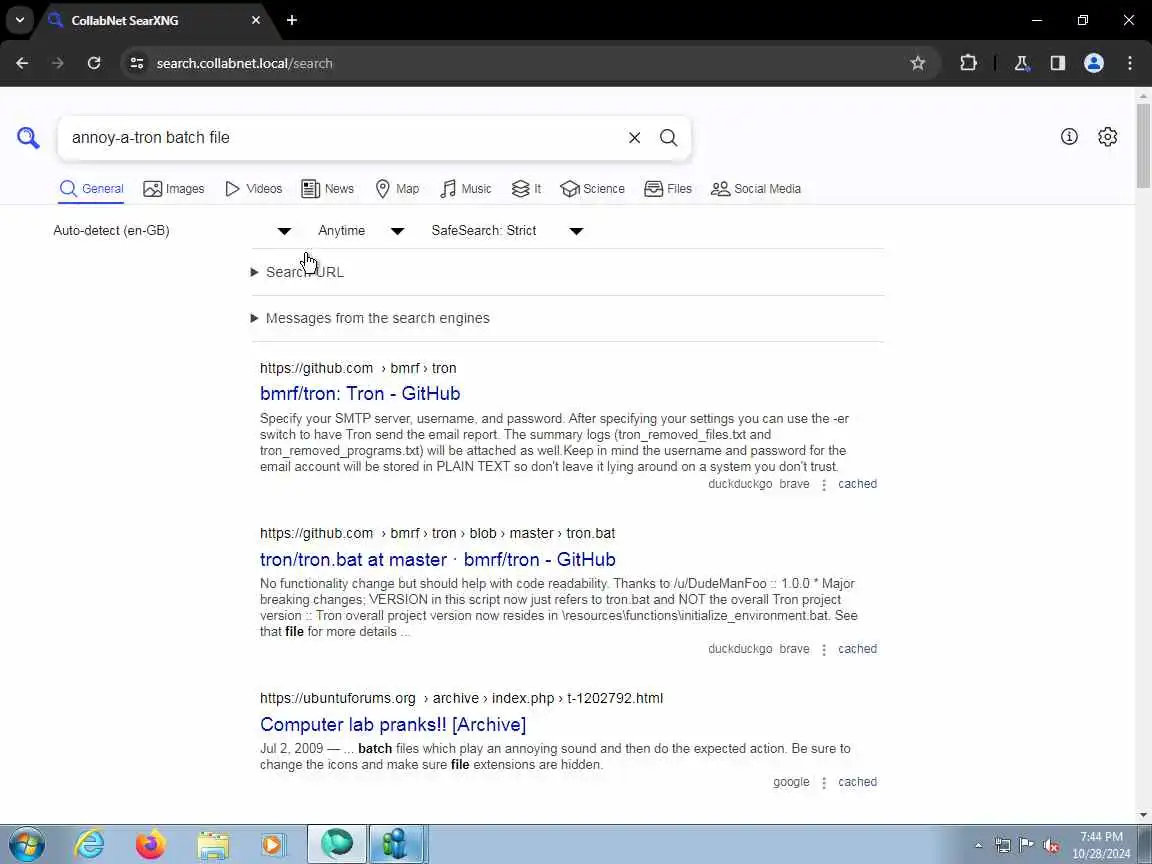The image size is (1152, 864).
Task: Open the muted volume tray icon
Action: (x=1051, y=846)
